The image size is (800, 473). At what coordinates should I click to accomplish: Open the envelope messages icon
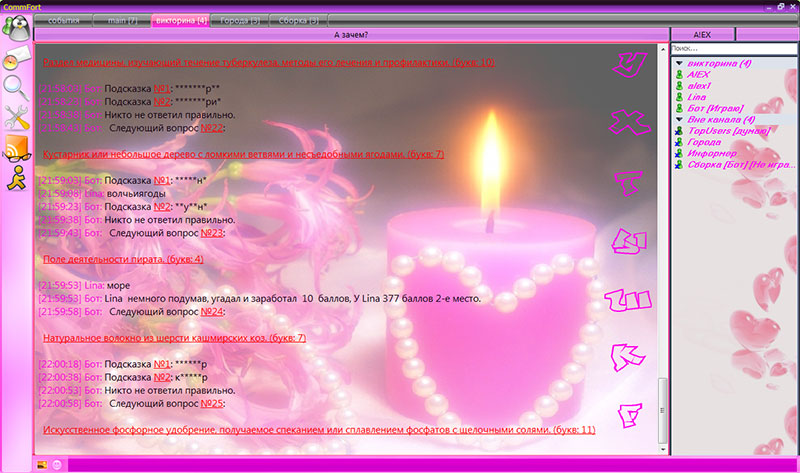point(15,56)
